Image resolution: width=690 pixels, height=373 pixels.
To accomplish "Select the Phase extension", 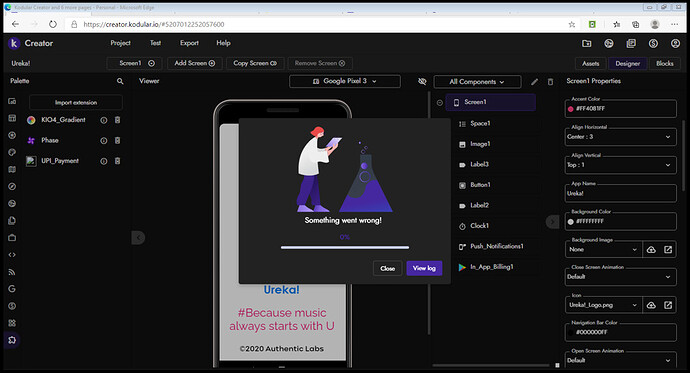I will coord(49,140).
